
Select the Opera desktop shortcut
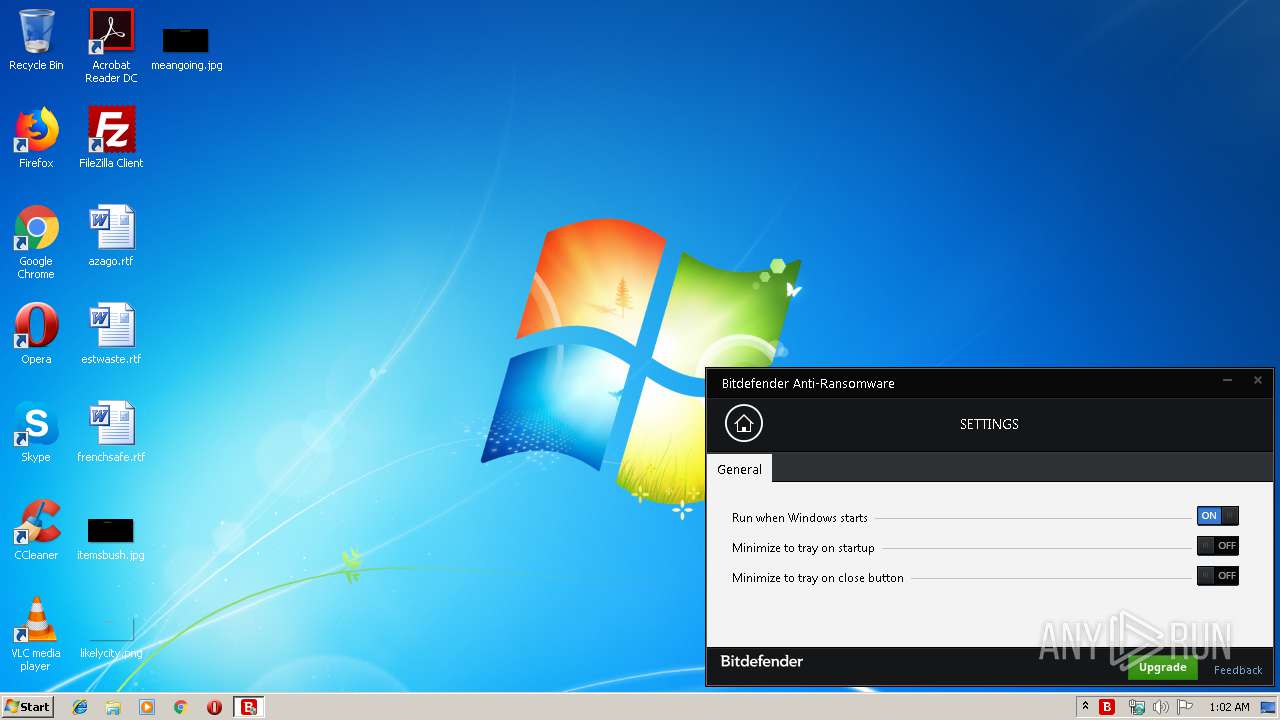click(x=36, y=334)
